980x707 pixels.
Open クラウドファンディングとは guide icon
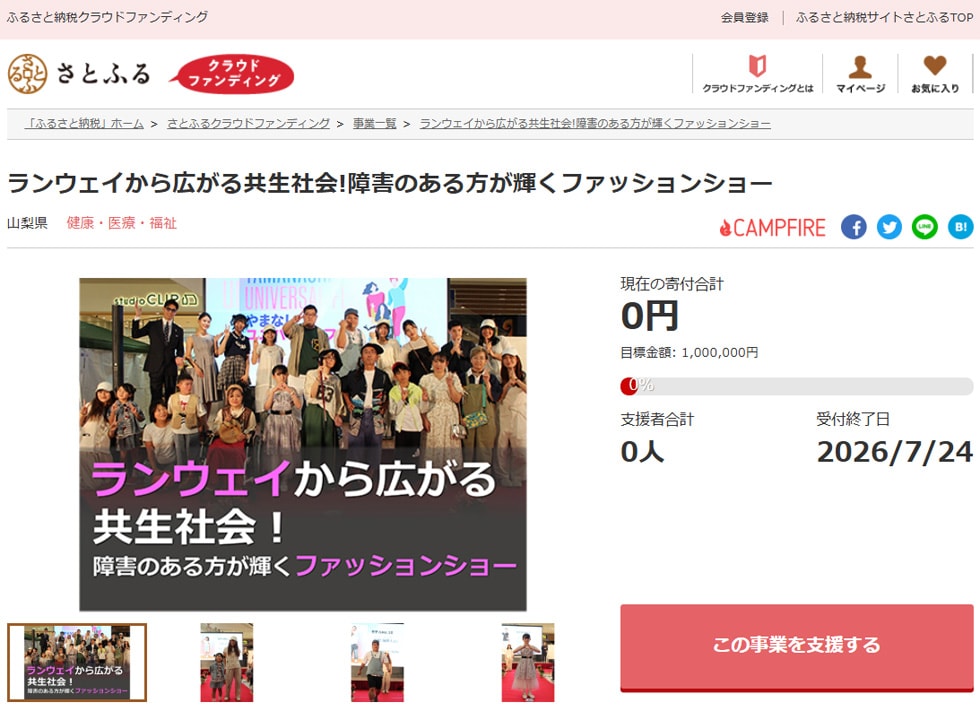[758, 74]
